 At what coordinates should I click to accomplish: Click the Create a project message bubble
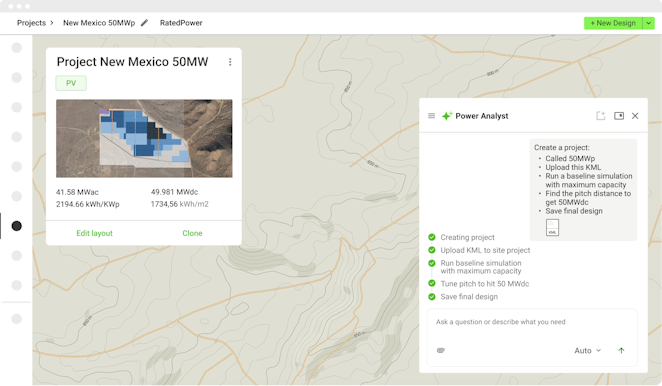tap(583, 190)
